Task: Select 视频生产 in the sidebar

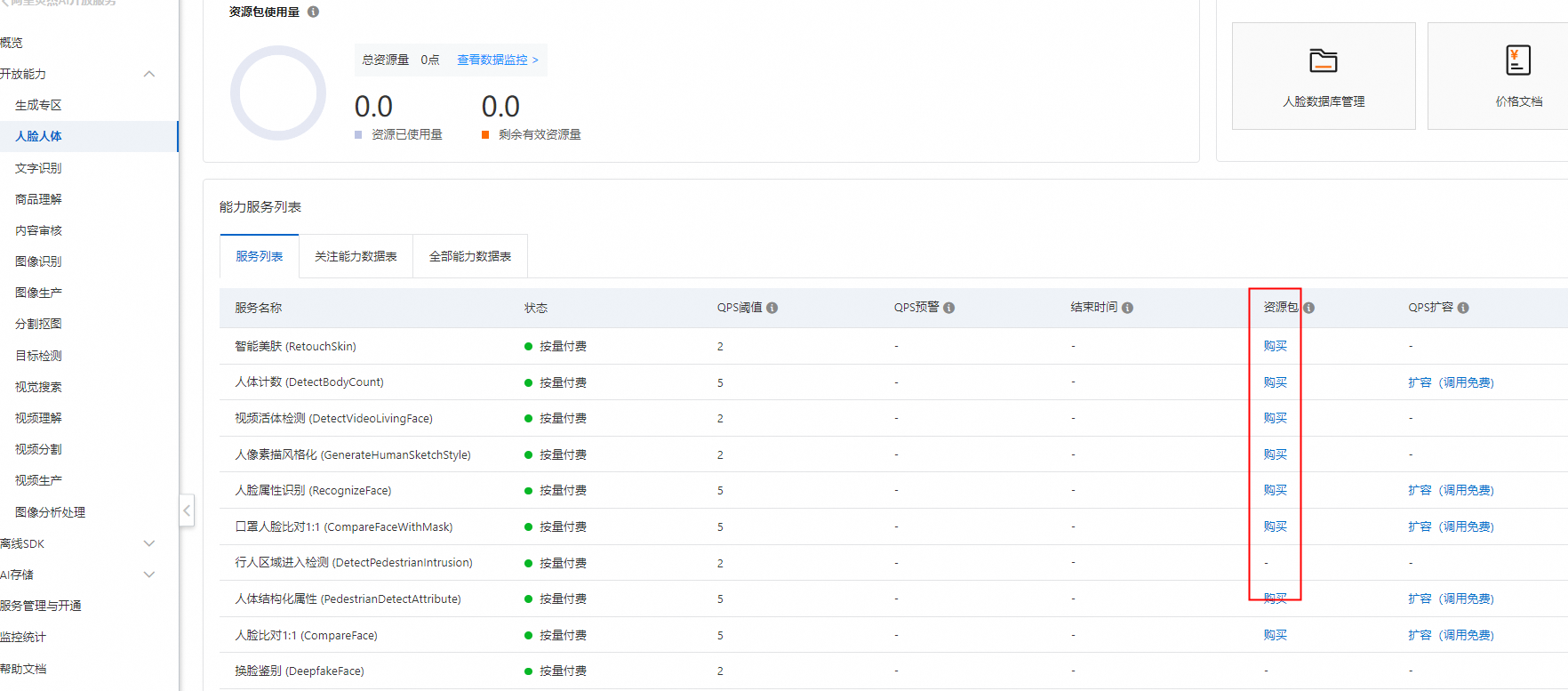Action: pos(38,480)
